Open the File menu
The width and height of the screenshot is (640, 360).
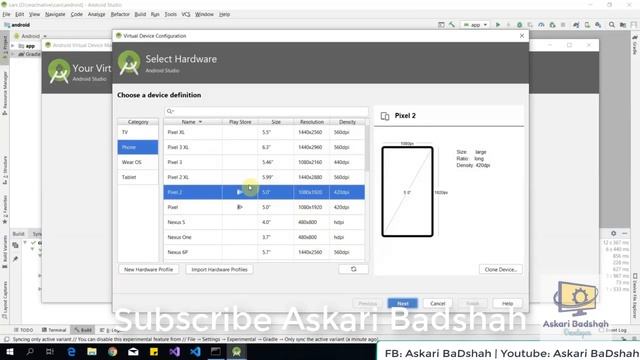(x=6, y=14)
